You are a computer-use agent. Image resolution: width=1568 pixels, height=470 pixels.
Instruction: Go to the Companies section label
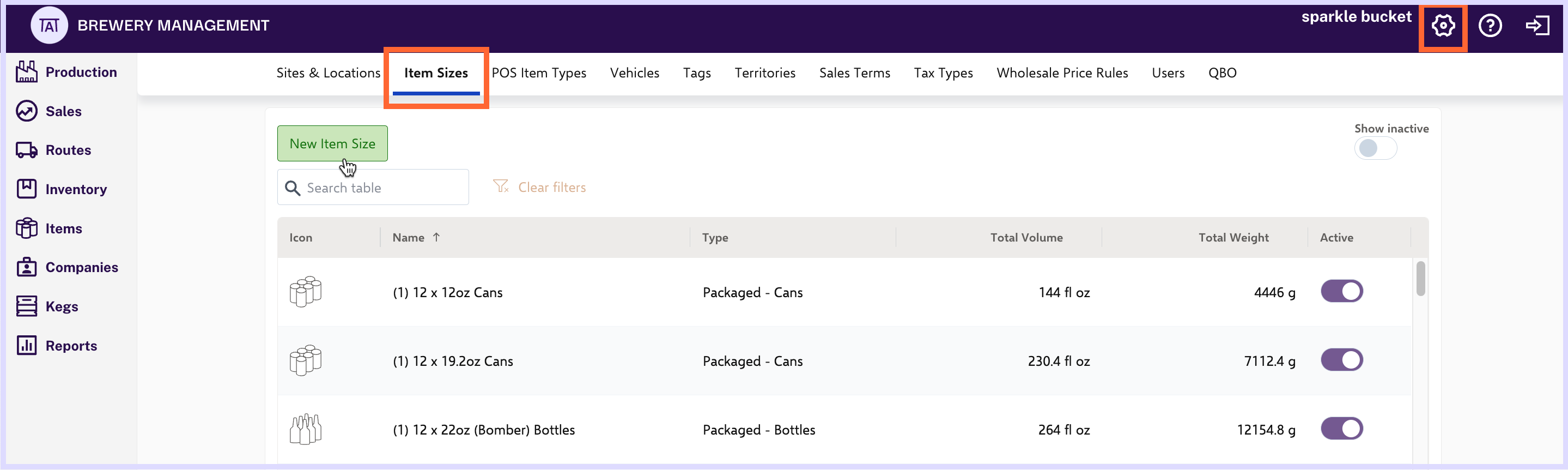[x=82, y=267]
